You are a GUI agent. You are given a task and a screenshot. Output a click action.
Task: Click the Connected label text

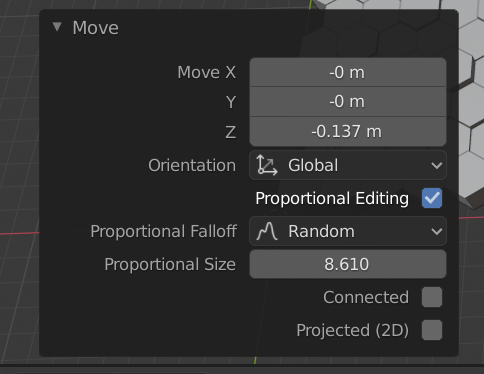coord(366,297)
